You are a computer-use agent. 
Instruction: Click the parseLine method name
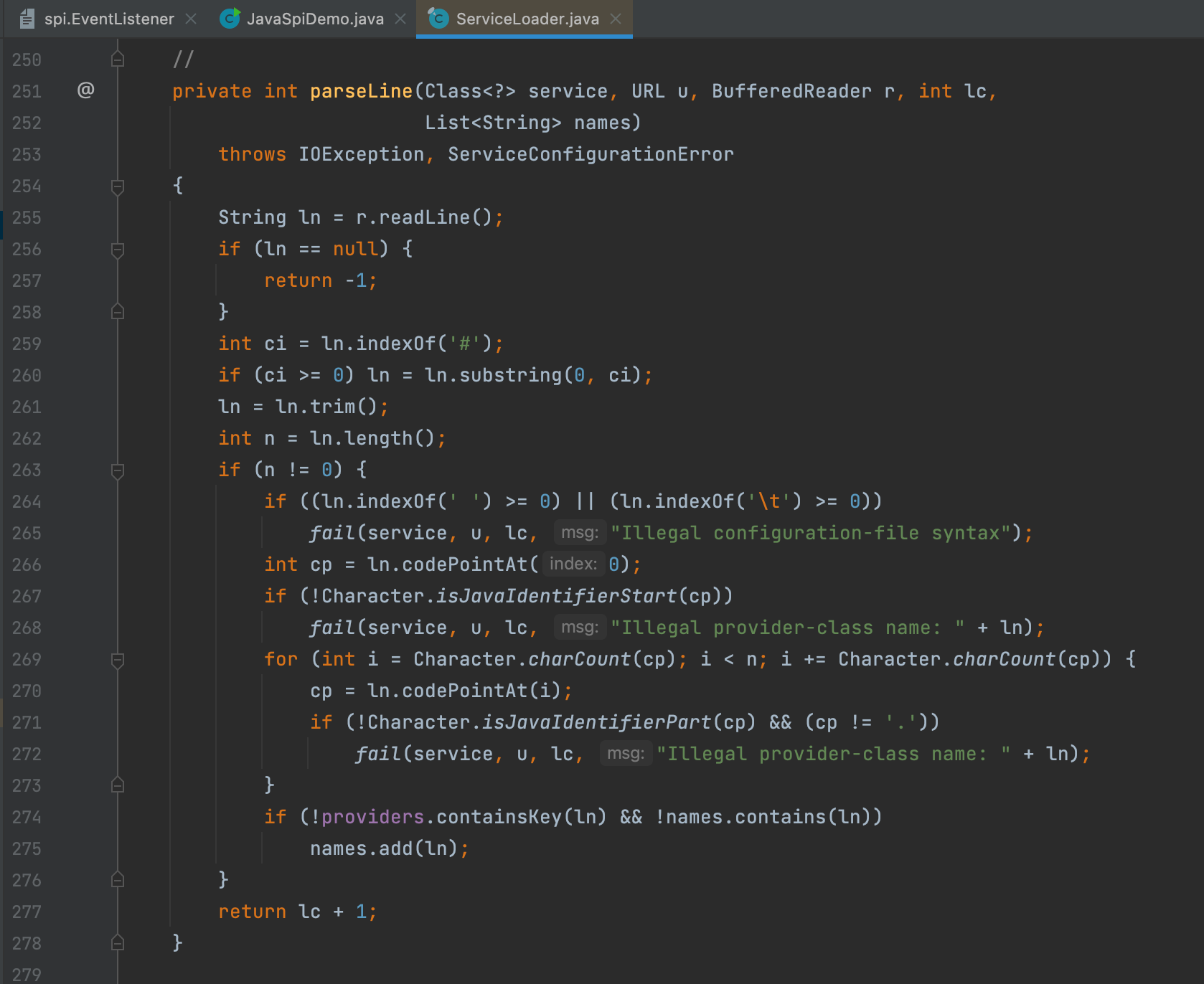[361, 91]
